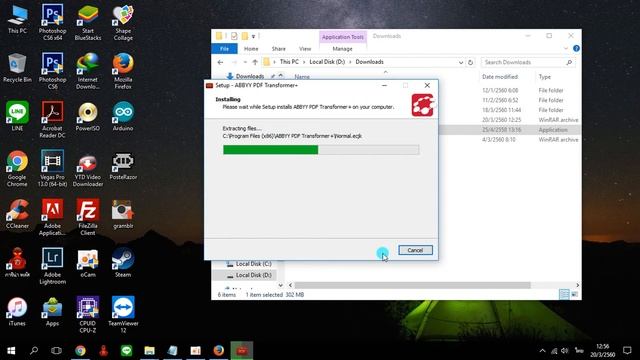
Task: Open Apps folder desktop icon
Action: tap(53, 311)
